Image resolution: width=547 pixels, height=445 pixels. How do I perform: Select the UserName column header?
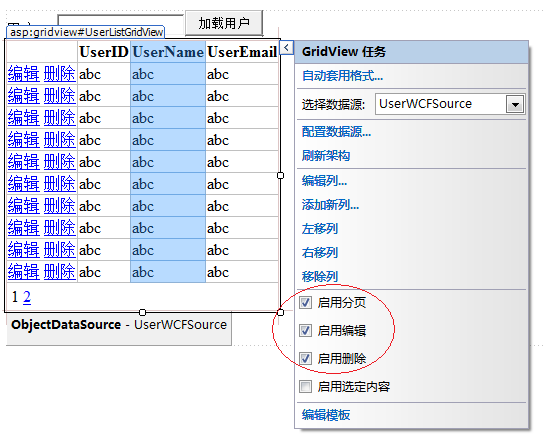coord(168,52)
